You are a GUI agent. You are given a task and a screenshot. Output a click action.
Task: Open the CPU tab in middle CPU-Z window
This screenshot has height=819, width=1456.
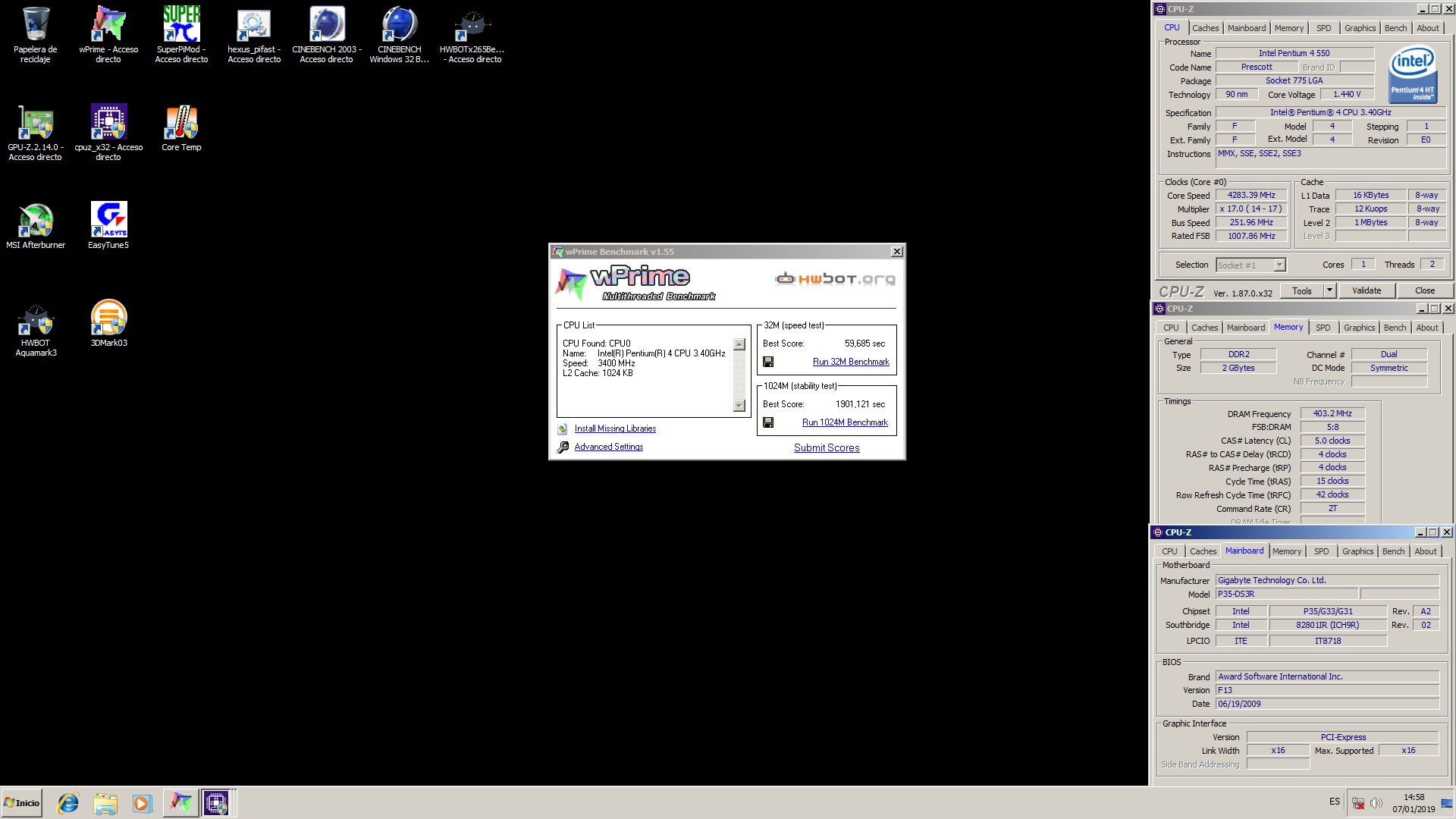click(1171, 328)
